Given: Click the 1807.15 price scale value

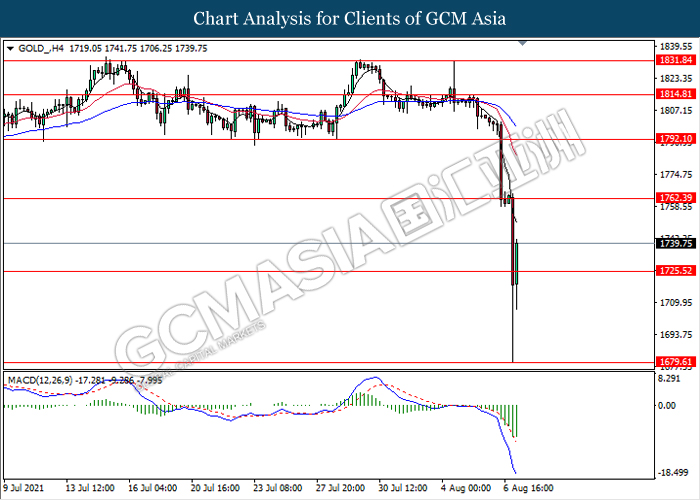Looking at the screenshot, I should pos(676,110).
